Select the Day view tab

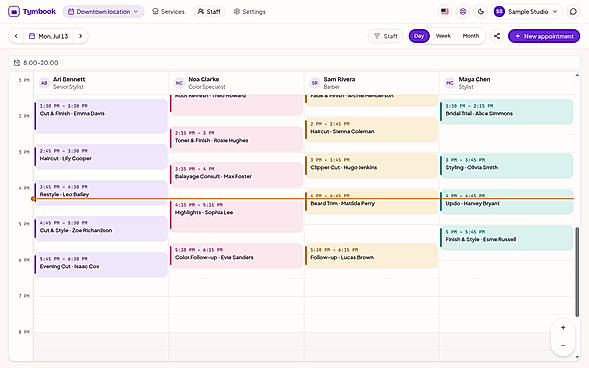coord(419,36)
